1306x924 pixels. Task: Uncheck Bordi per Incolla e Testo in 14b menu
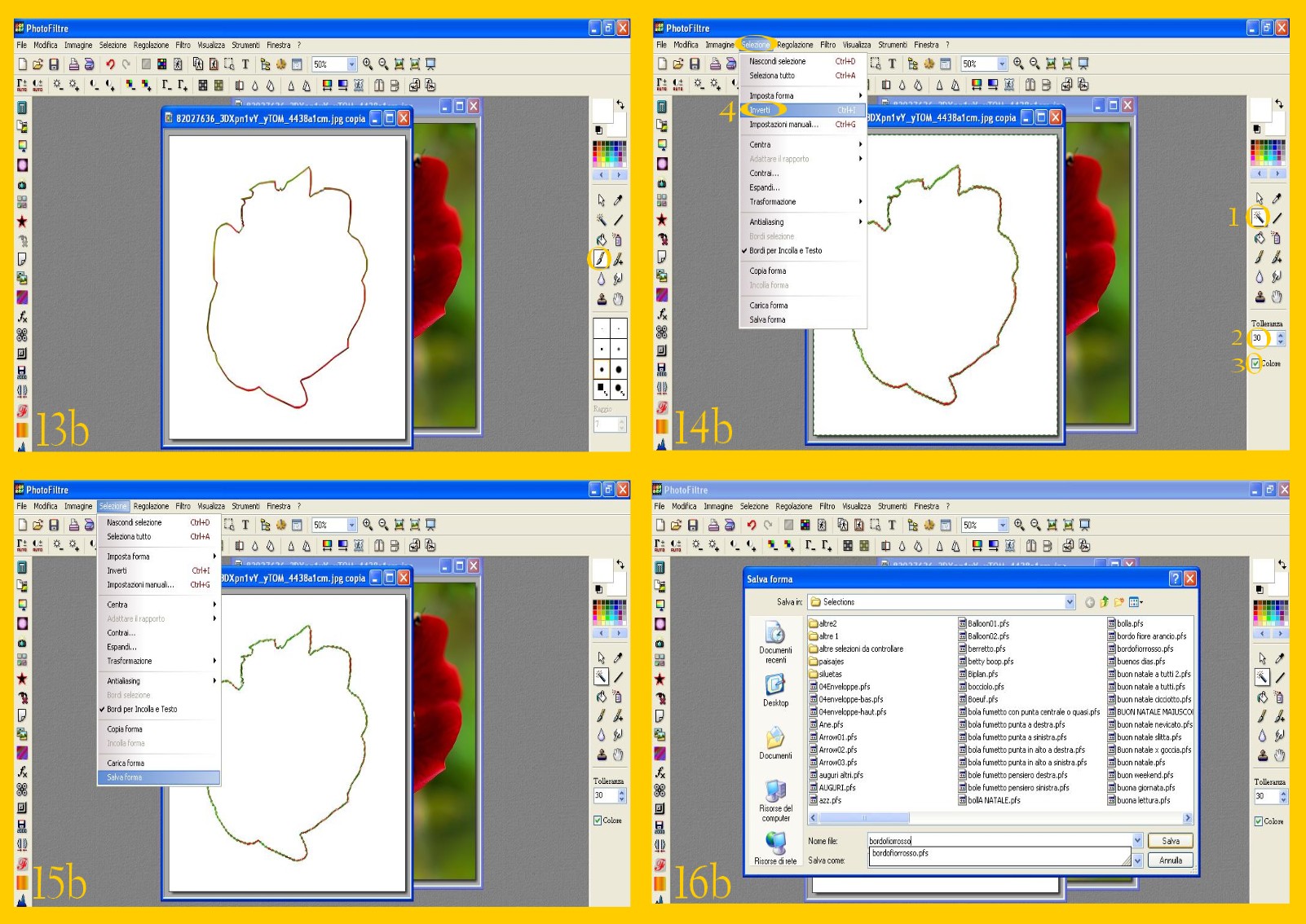(x=785, y=251)
